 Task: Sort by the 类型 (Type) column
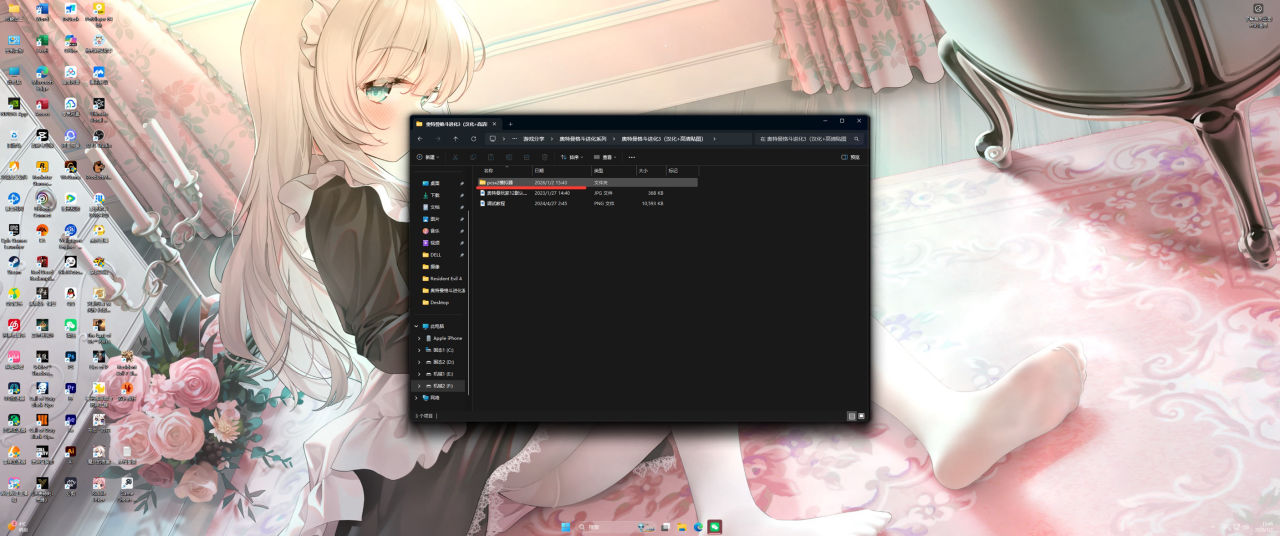coord(599,171)
